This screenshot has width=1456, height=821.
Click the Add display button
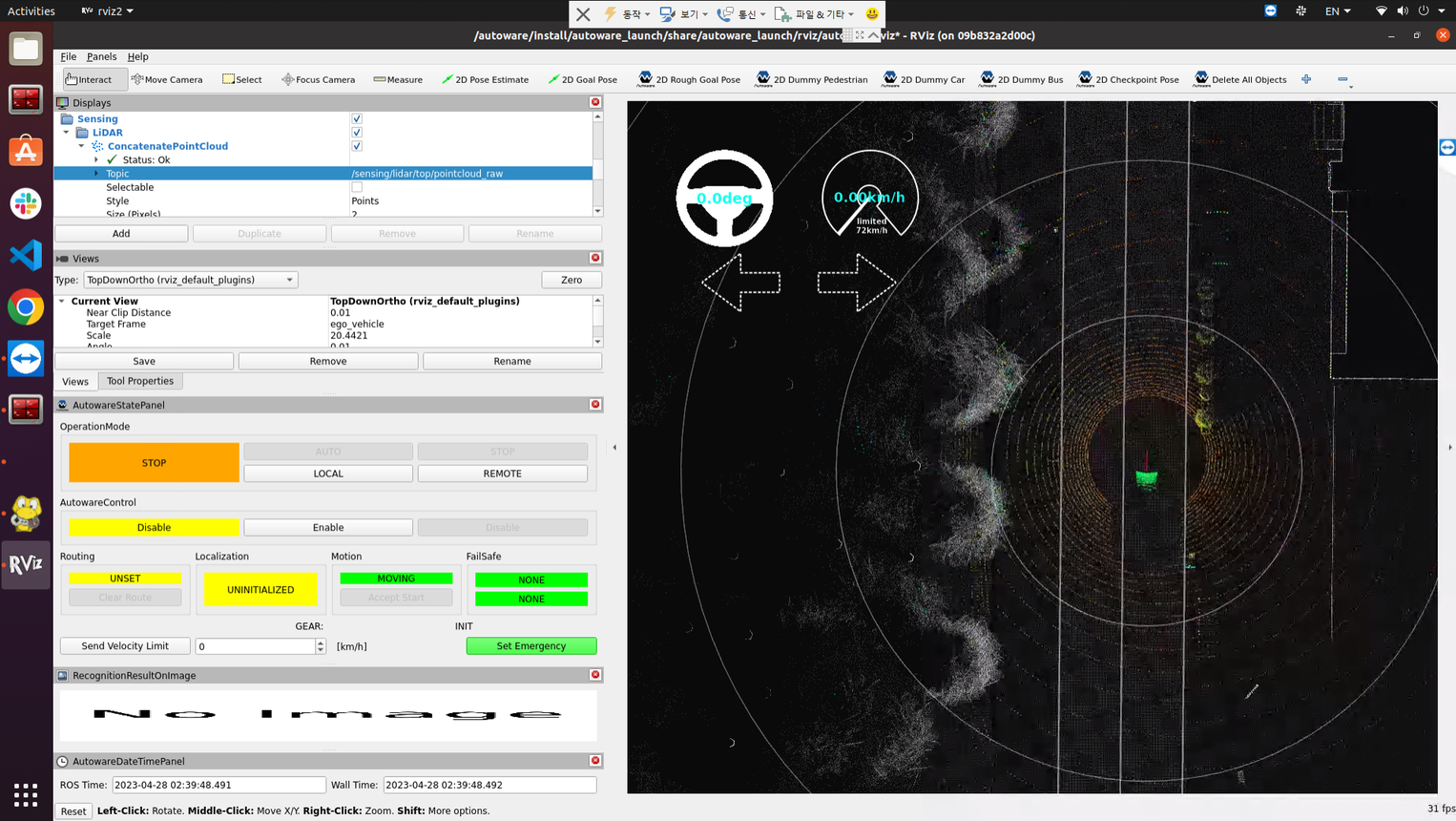[x=121, y=233]
